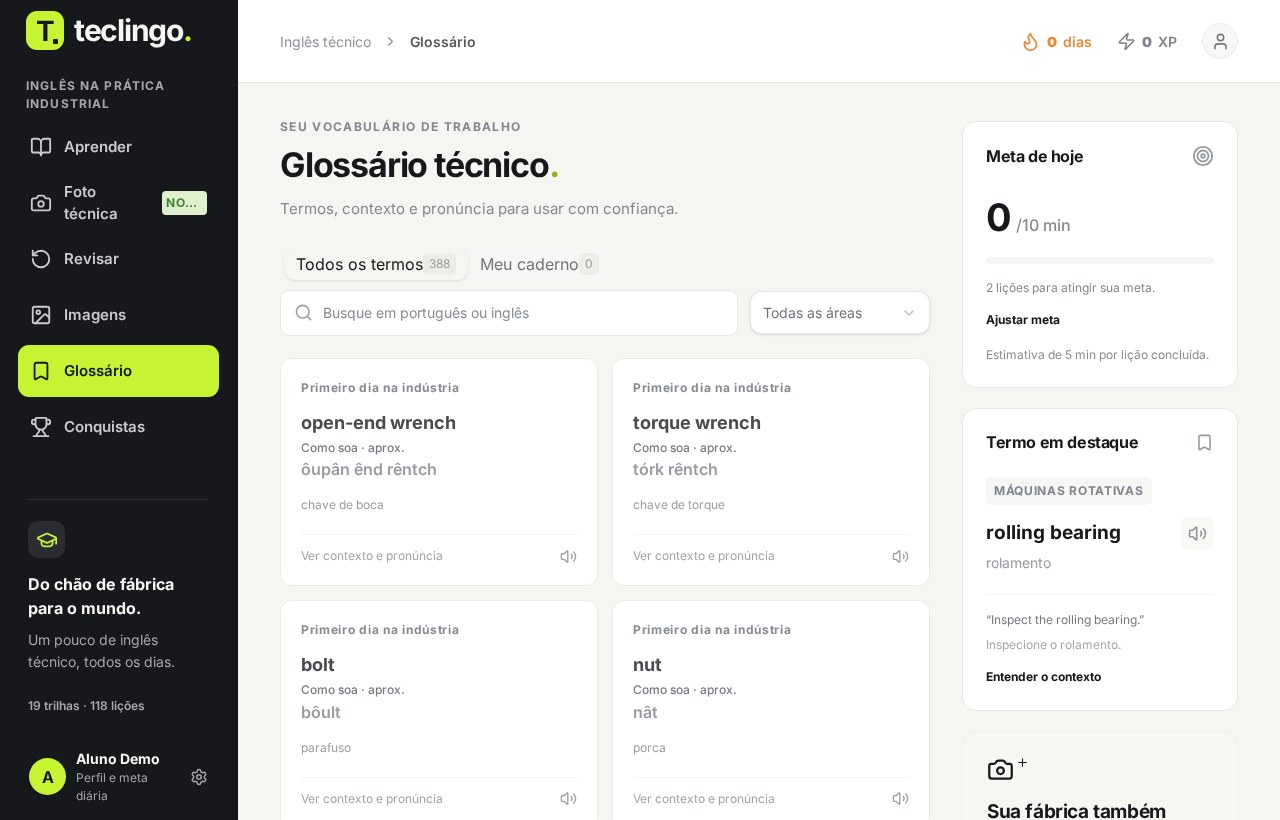Click the term title open-end wrench
Screen dimensions: 1280x820
(x=378, y=423)
